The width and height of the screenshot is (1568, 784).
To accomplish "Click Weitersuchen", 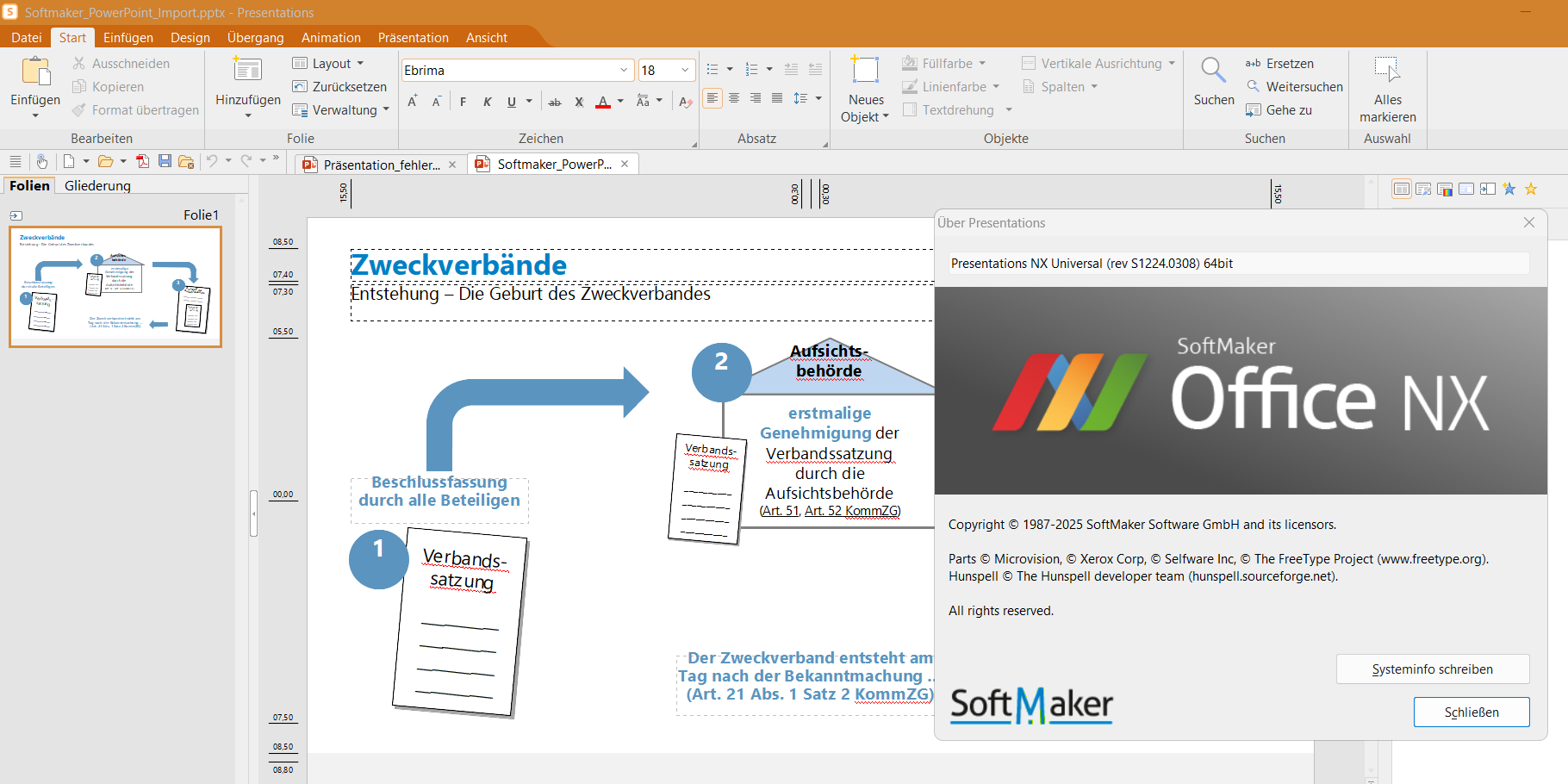I will (x=1295, y=87).
